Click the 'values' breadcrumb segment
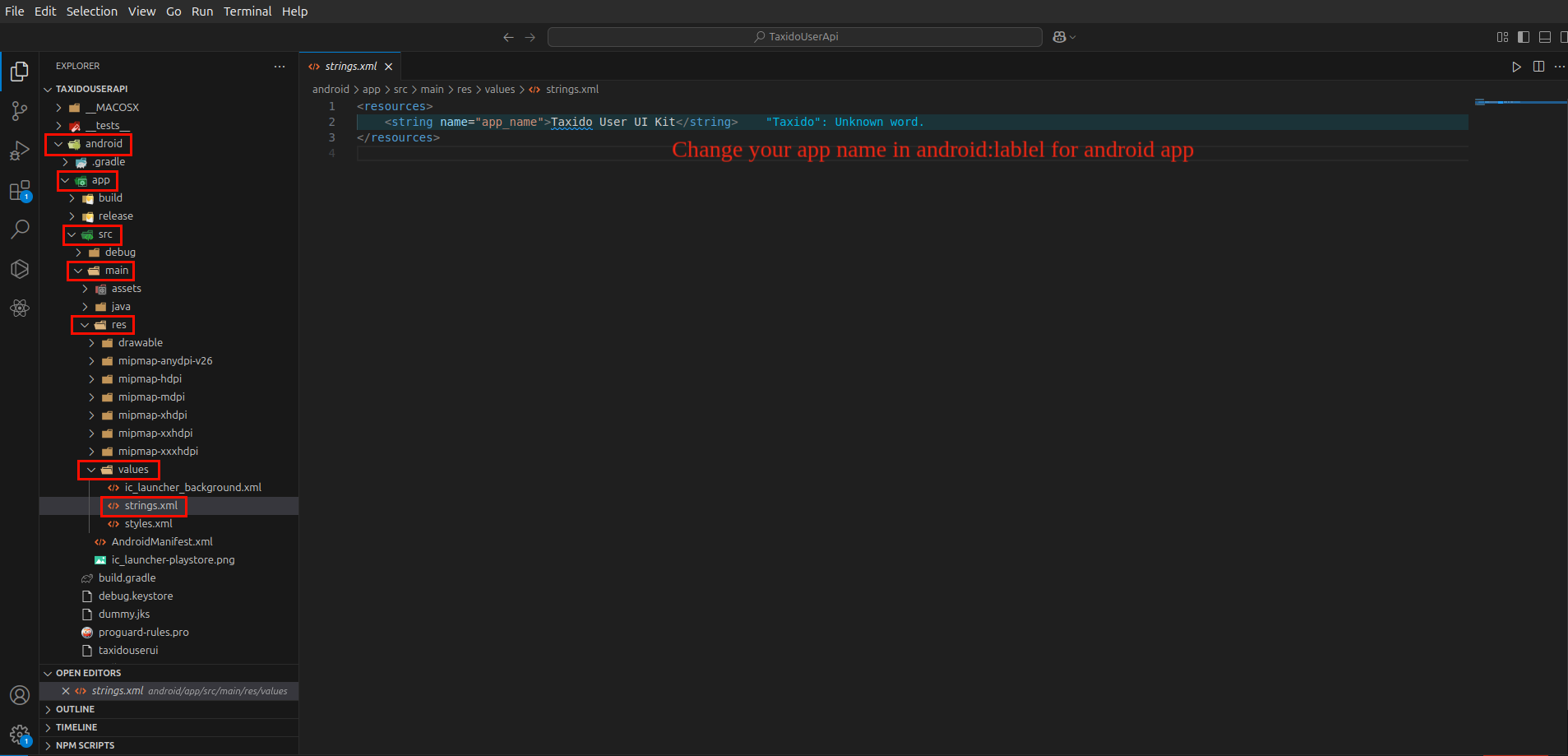 (499, 90)
